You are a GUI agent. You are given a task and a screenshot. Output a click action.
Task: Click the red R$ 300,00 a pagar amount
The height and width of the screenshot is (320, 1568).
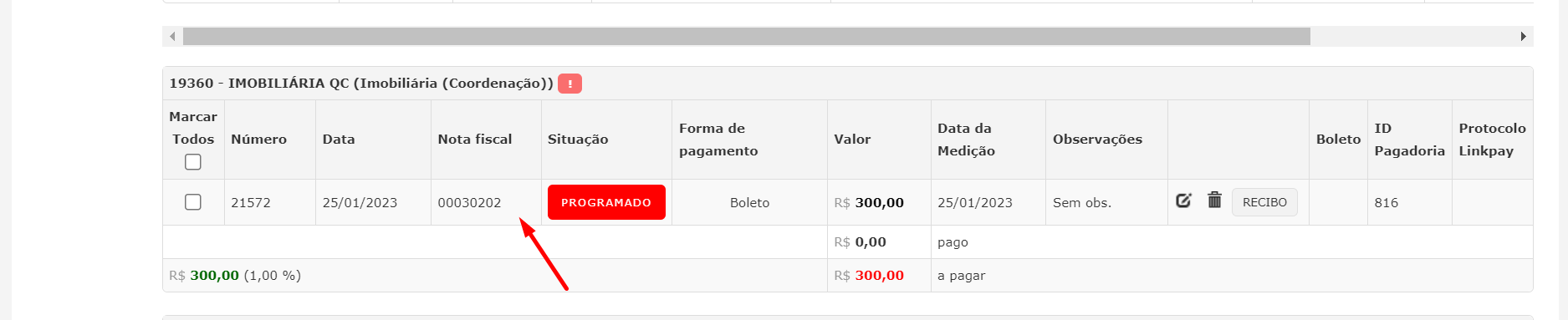[869, 276]
